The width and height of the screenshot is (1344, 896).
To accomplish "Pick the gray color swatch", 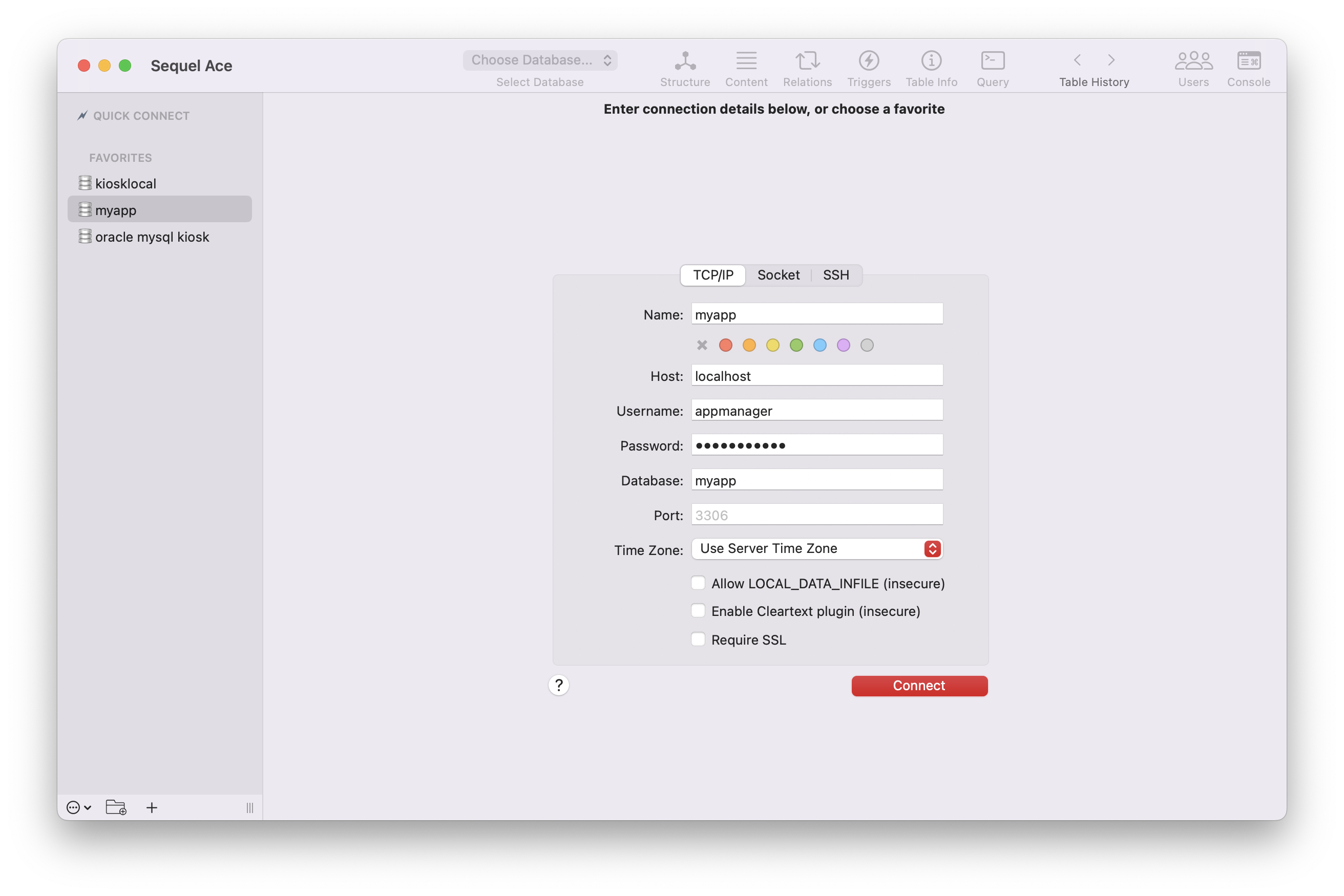I will [867, 345].
